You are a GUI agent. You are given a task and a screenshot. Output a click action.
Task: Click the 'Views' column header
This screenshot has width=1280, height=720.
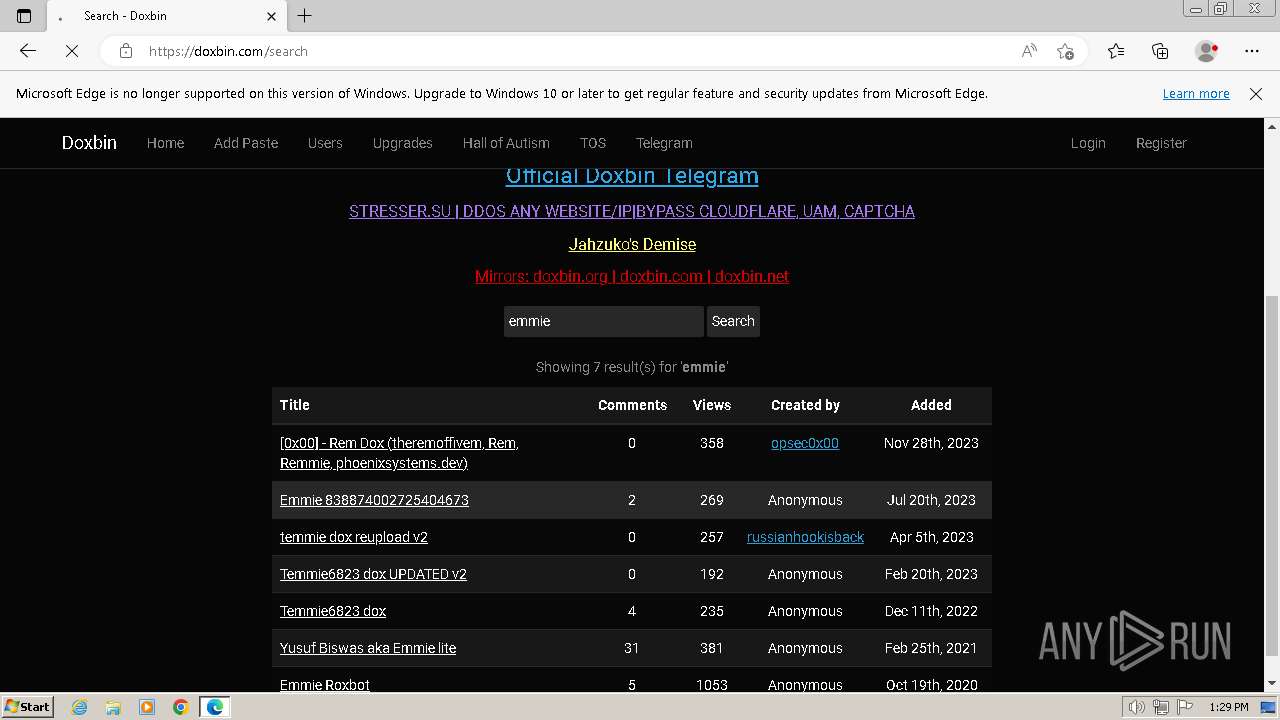712,405
